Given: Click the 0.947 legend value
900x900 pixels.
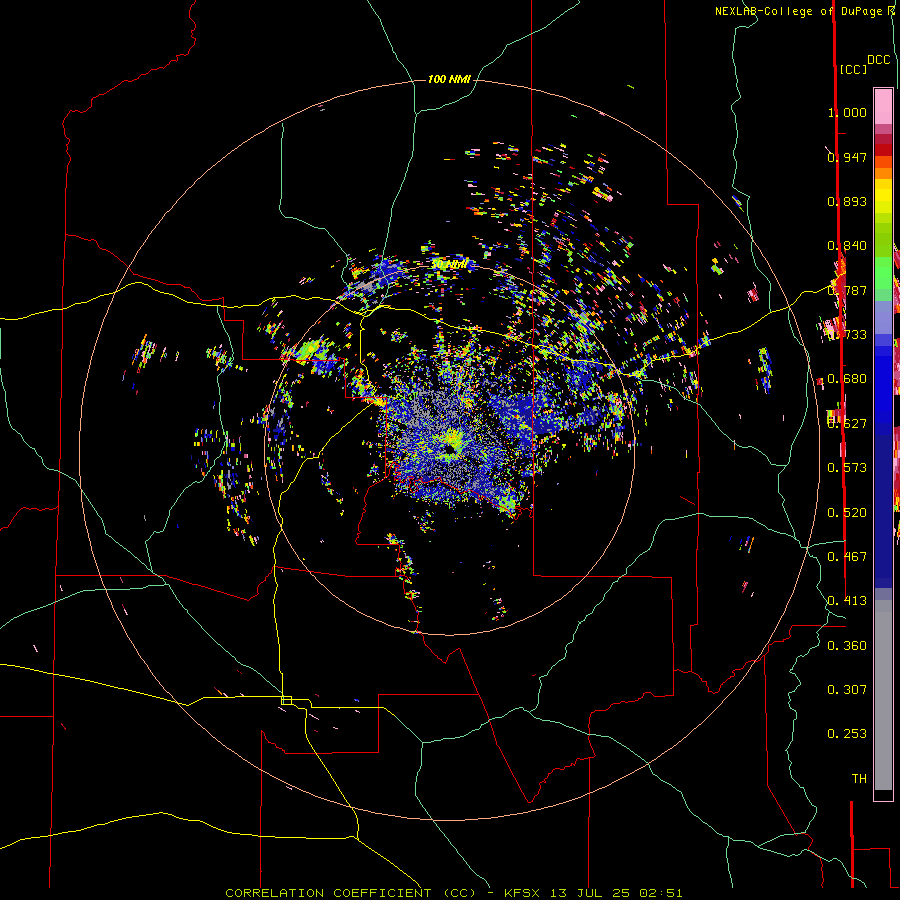Looking at the screenshot, I should (x=847, y=157).
